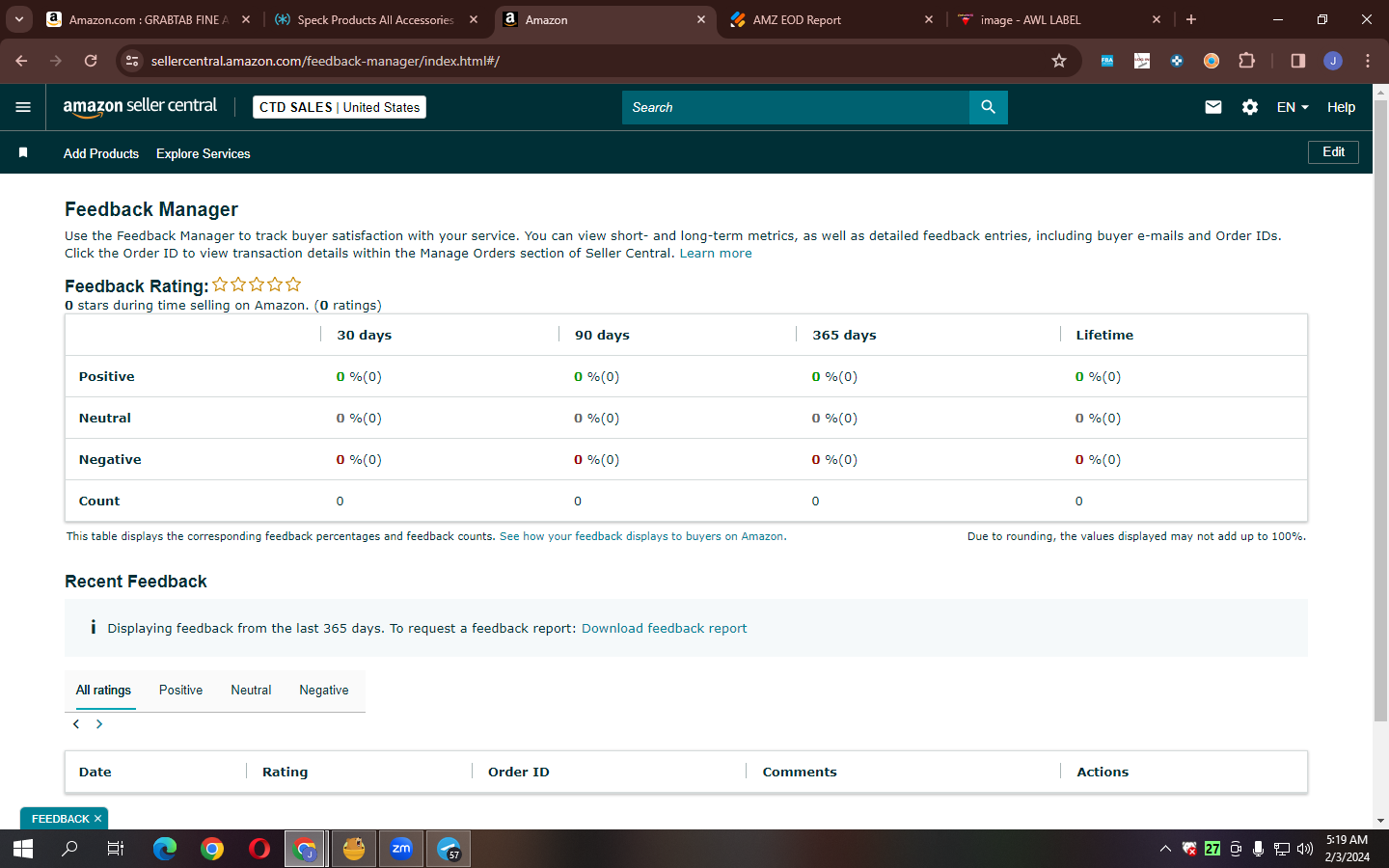The height and width of the screenshot is (868, 1389).
Task: Open the Seller Central hamburger menu
Action: [23, 107]
